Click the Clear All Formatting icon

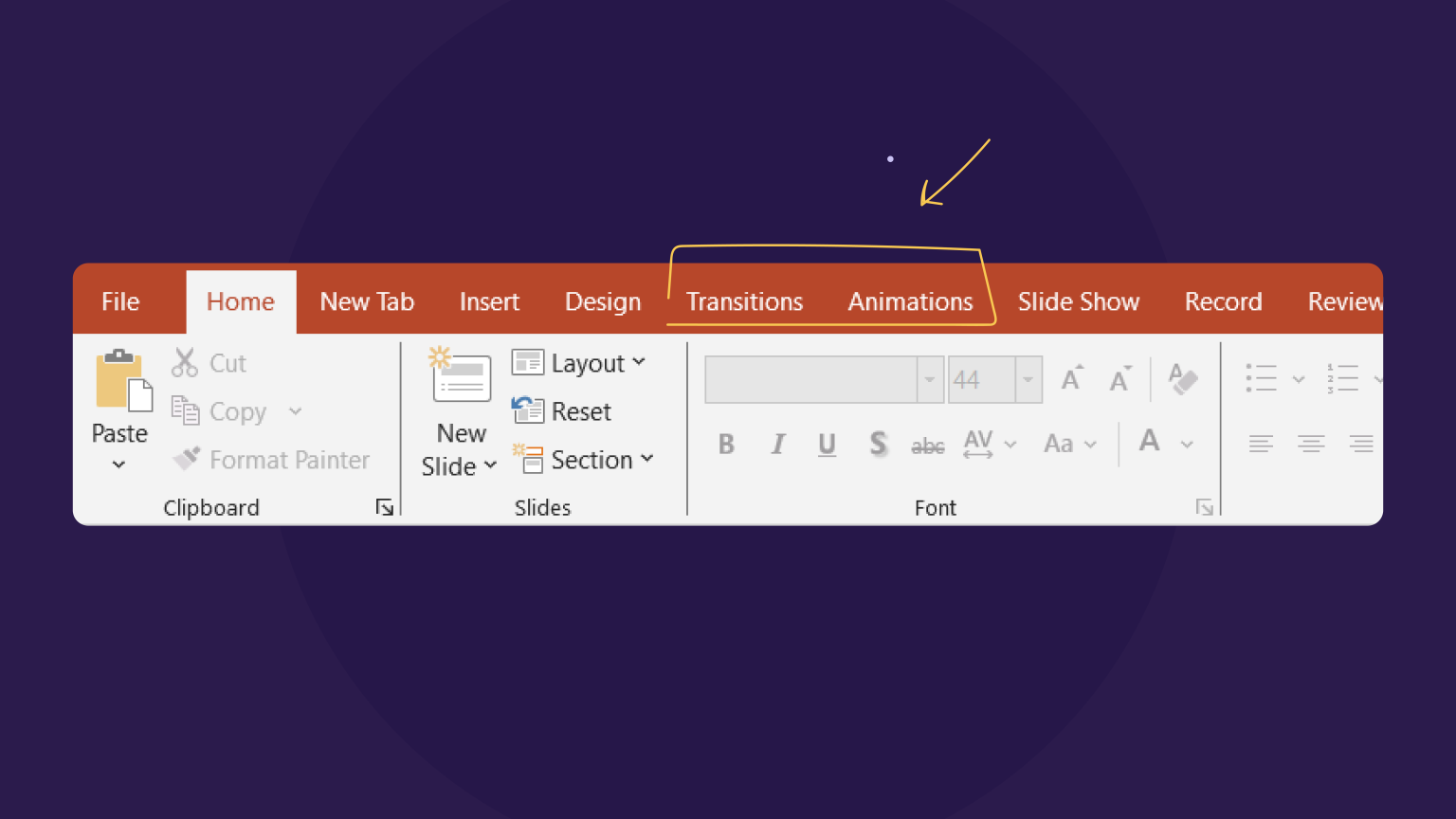(1182, 378)
